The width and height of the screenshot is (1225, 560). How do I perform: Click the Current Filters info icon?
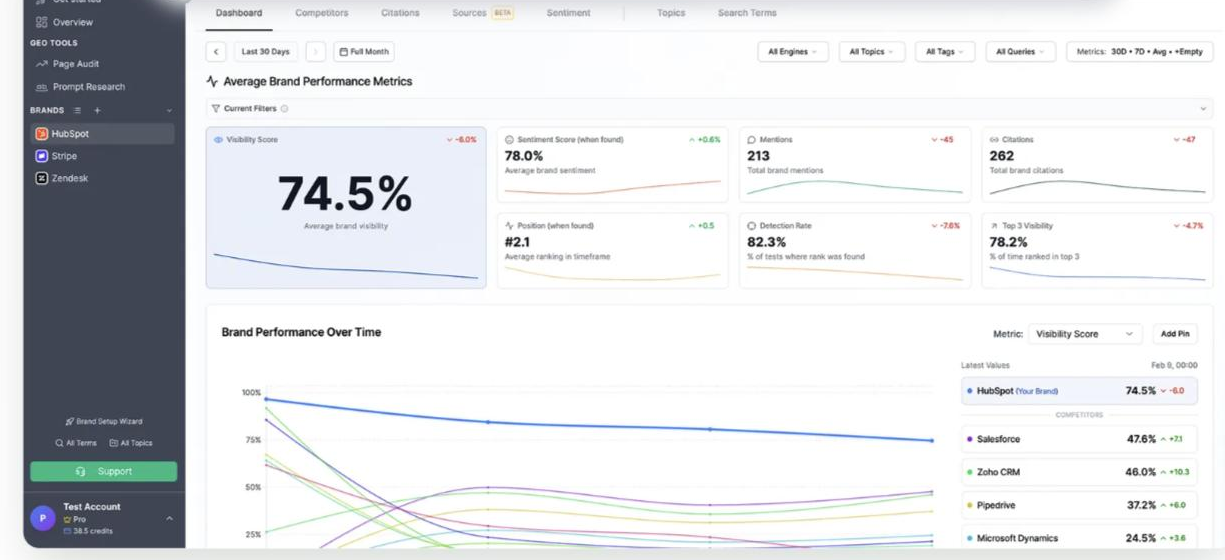coord(284,109)
